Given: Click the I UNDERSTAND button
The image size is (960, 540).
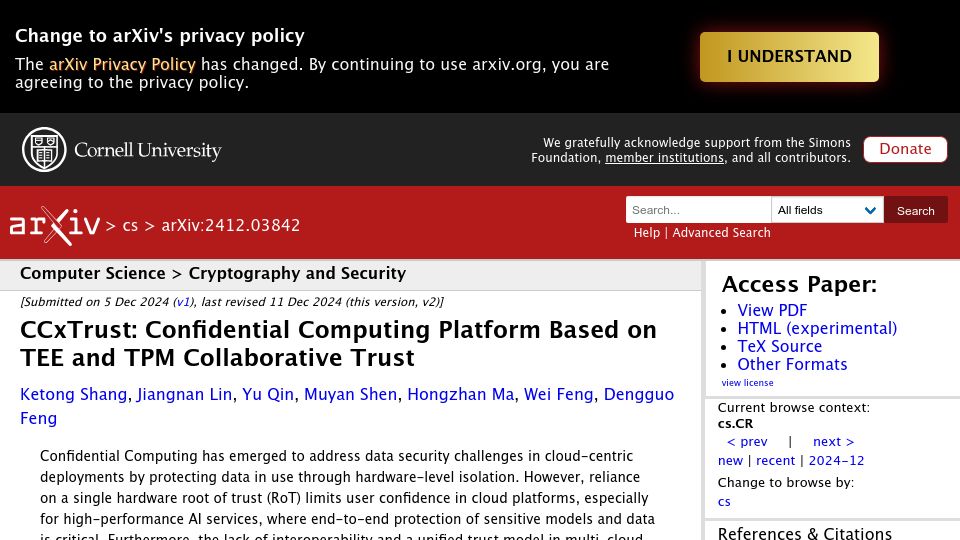Looking at the screenshot, I should click(789, 56).
